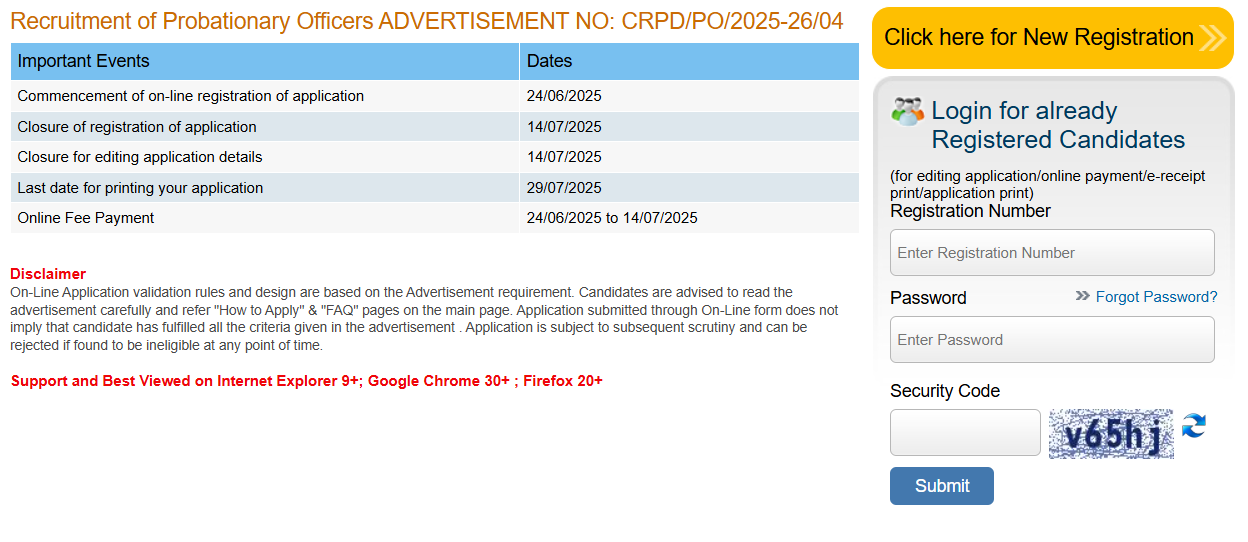Viewport: 1248px width, 542px height.
Task: Click the Security Code text box
Action: 965,433
